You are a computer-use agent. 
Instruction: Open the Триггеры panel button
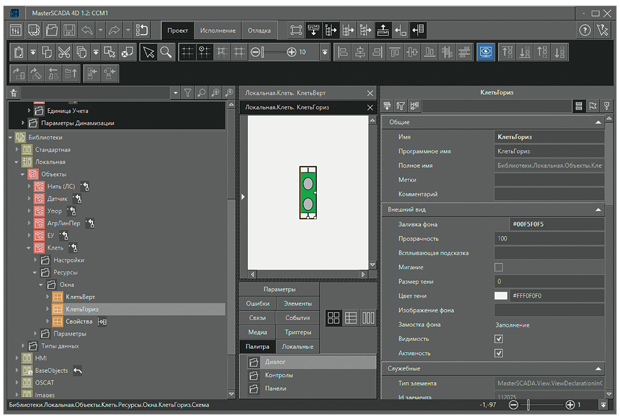click(x=297, y=332)
